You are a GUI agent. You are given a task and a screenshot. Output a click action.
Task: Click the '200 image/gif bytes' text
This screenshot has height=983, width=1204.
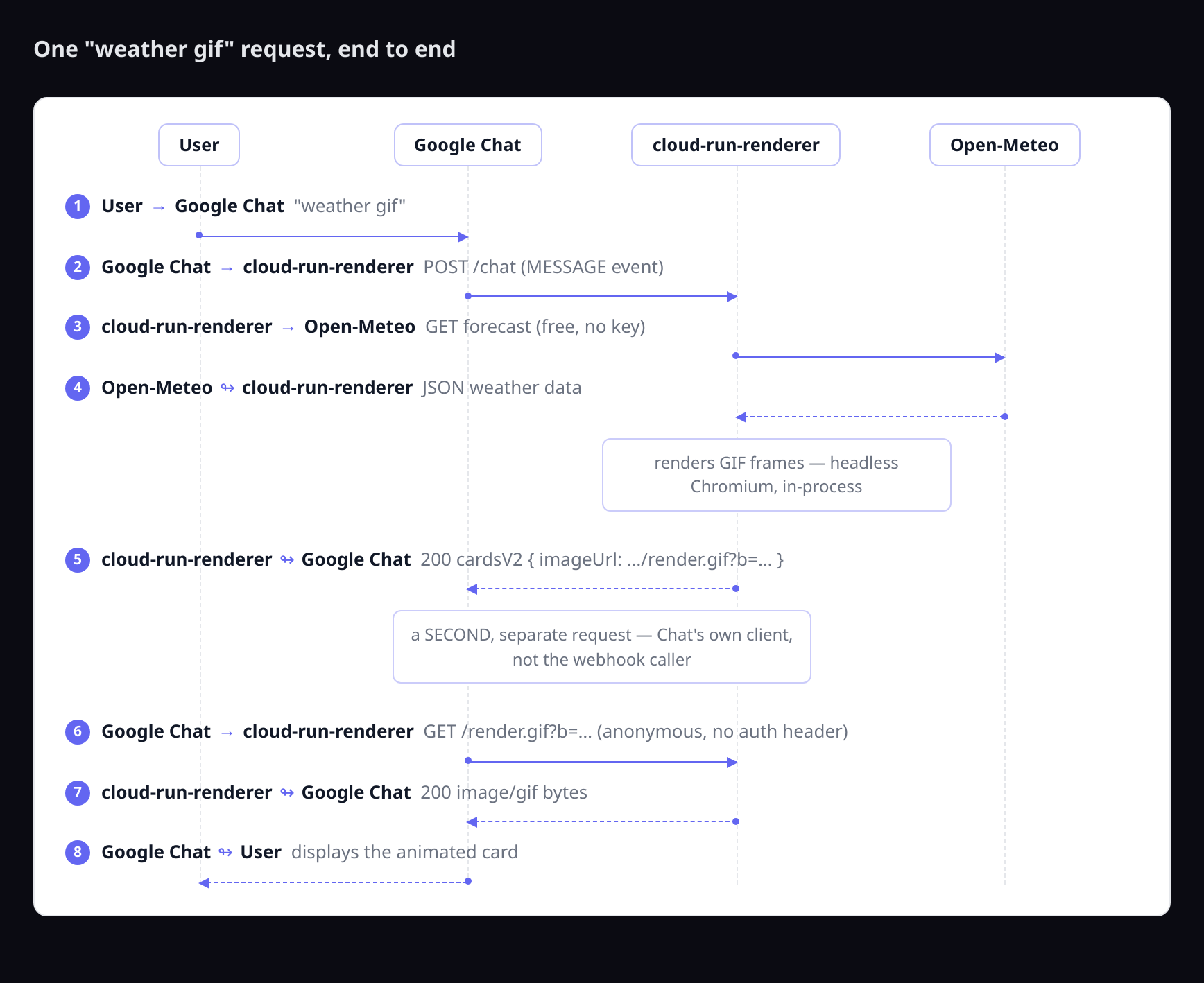[x=504, y=793]
